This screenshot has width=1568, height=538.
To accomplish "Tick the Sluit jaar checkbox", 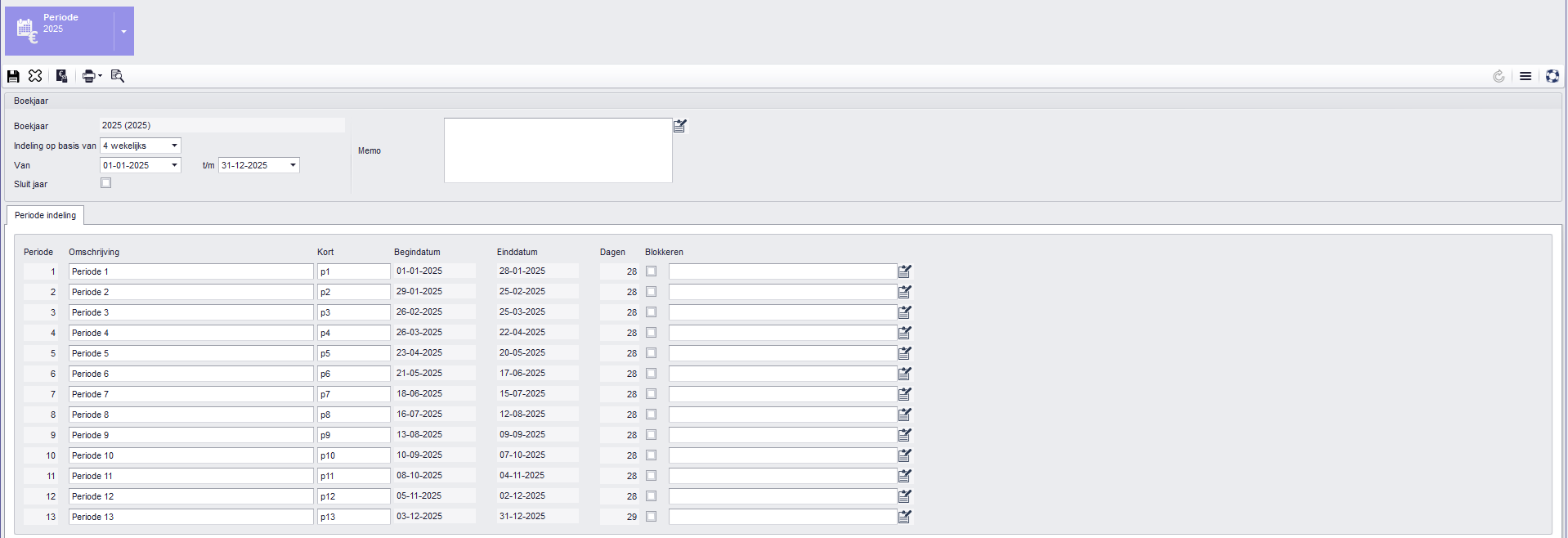I will (105, 183).
